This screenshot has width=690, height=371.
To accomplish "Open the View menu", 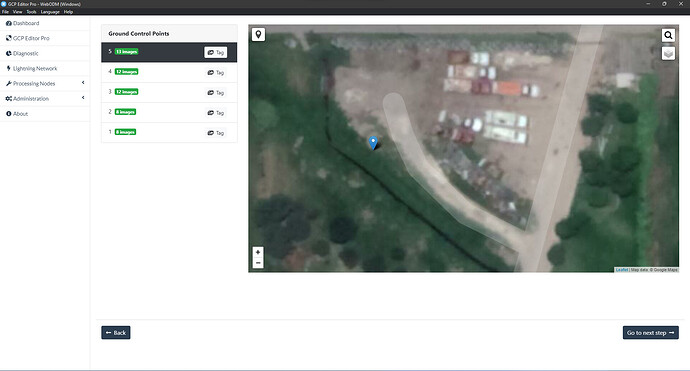I will point(18,12).
